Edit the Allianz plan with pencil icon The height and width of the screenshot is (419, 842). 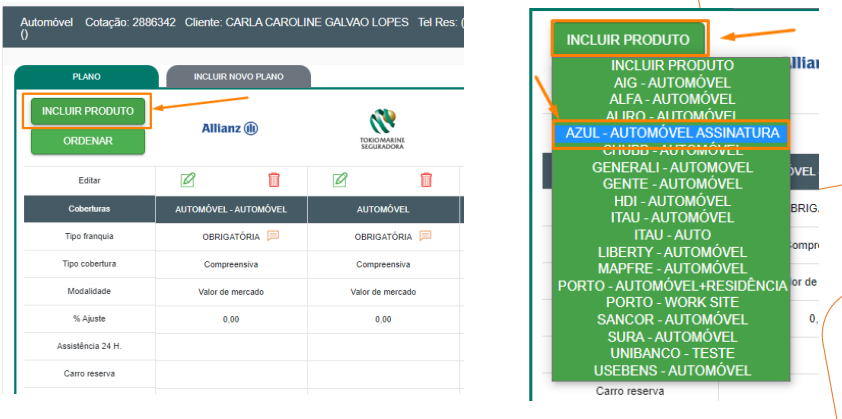coord(187,180)
